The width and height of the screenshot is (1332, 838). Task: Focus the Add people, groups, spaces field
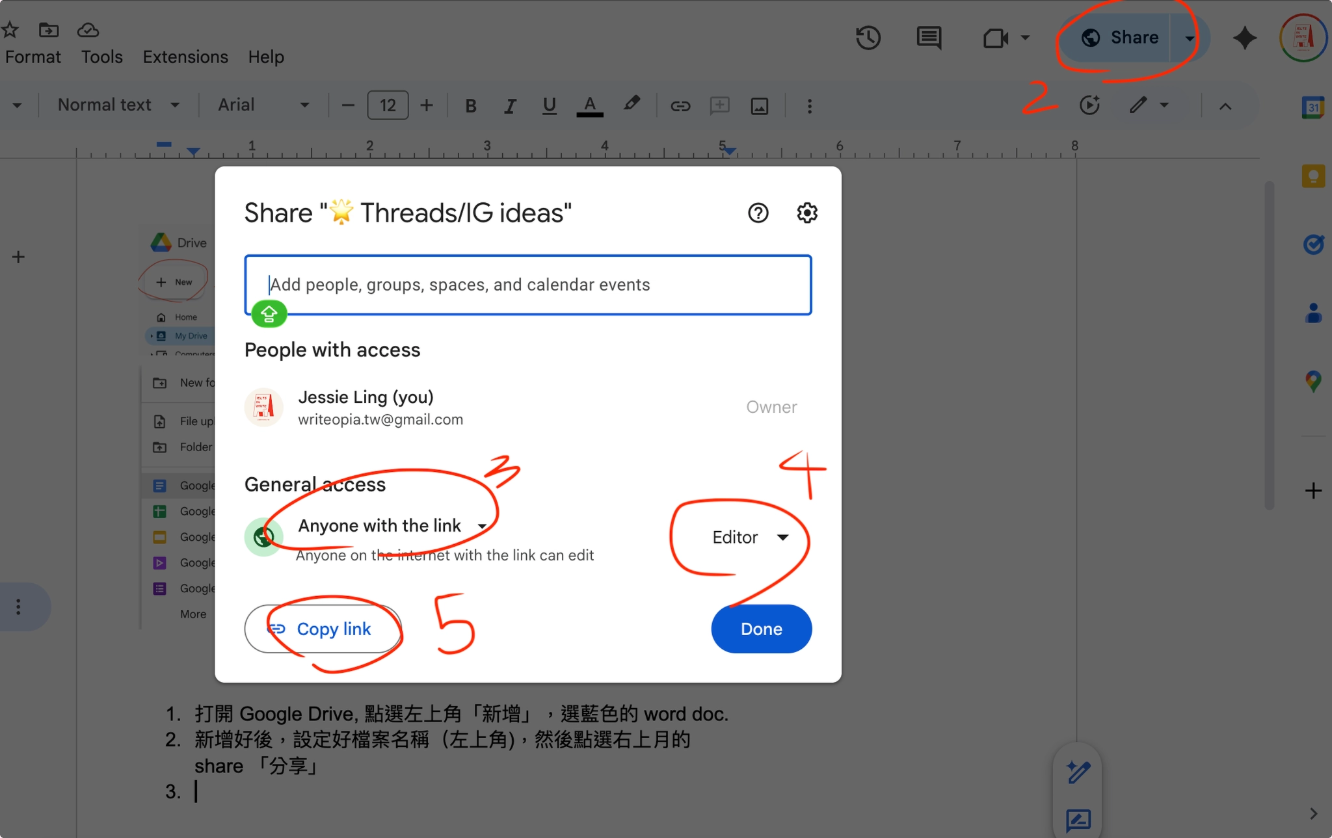(528, 285)
